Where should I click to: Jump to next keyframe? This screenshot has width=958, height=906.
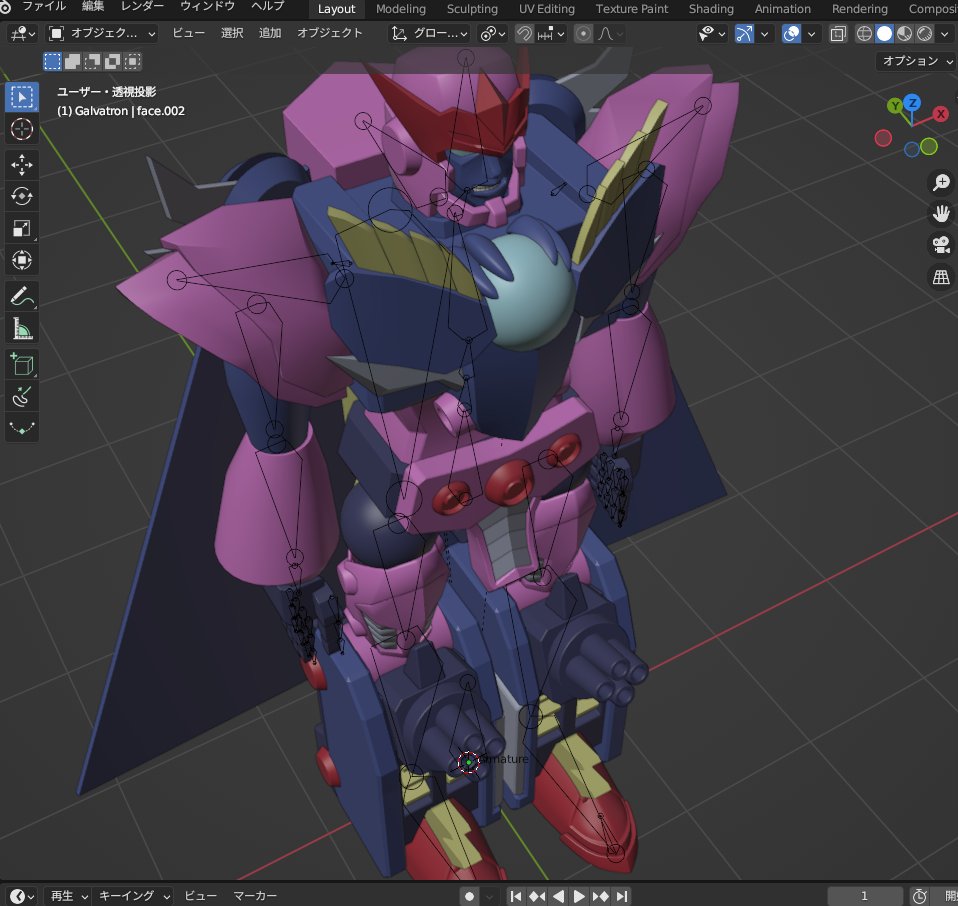point(601,896)
